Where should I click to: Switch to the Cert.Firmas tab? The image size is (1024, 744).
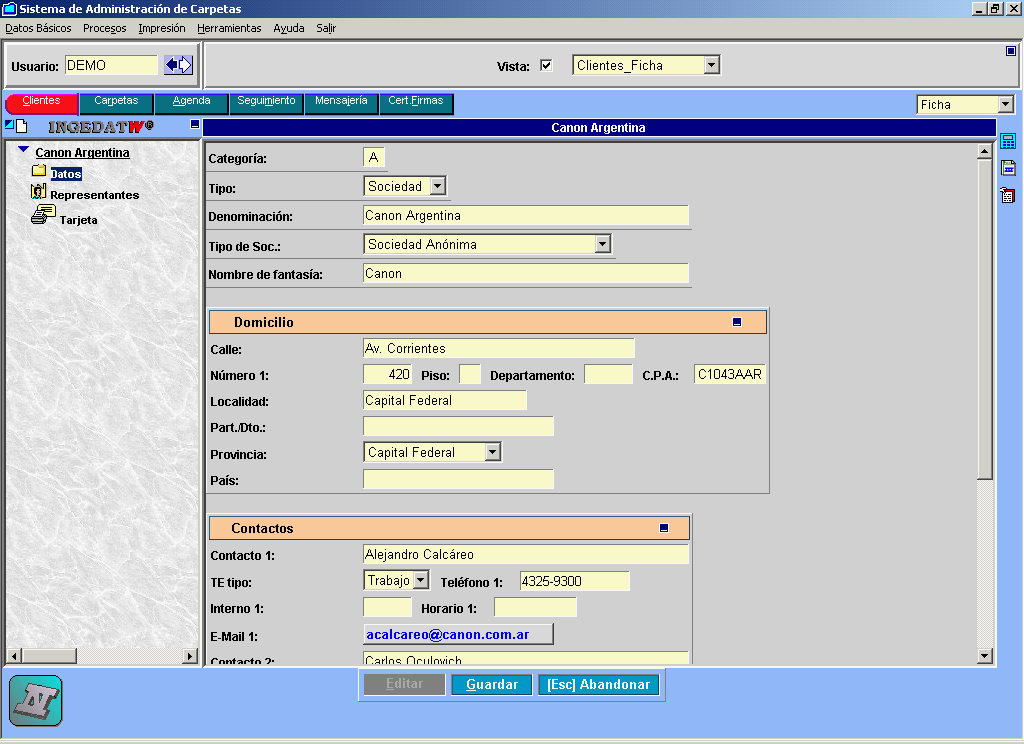416,103
